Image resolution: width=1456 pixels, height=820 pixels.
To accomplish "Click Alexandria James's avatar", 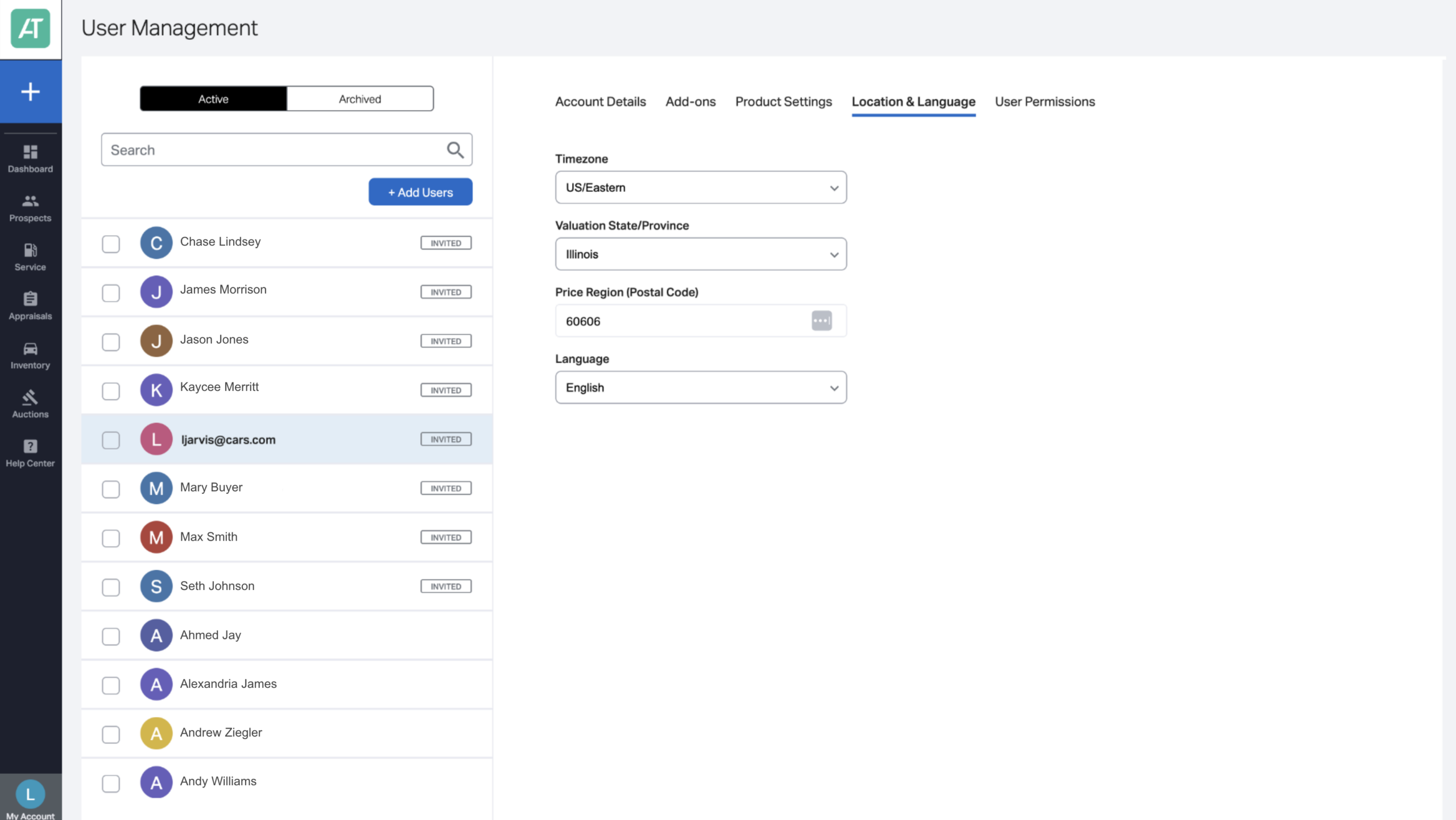I will pyautogui.click(x=156, y=685).
